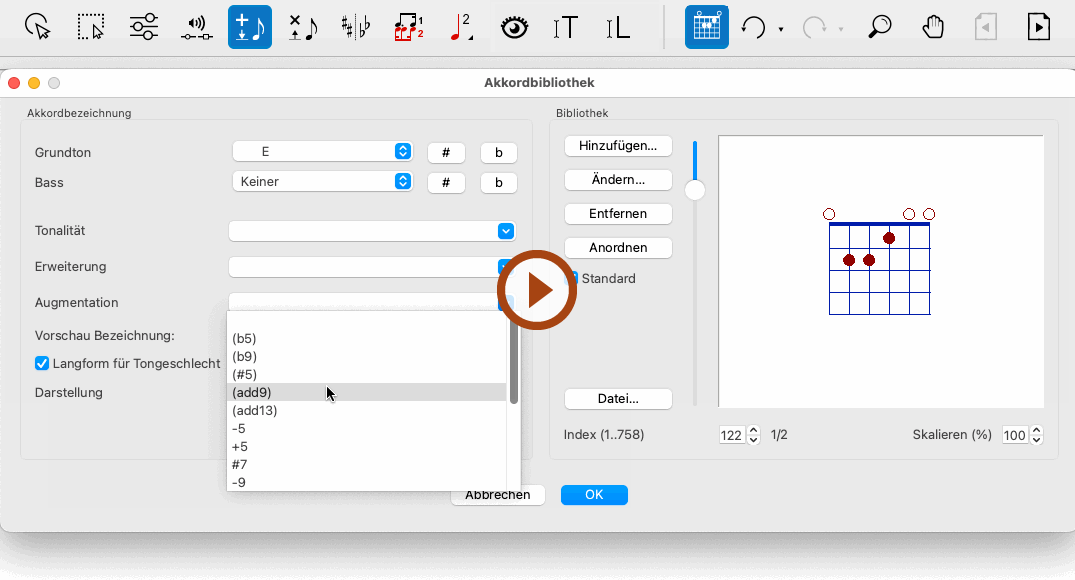Open the chord grid library icon

click(706, 27)
